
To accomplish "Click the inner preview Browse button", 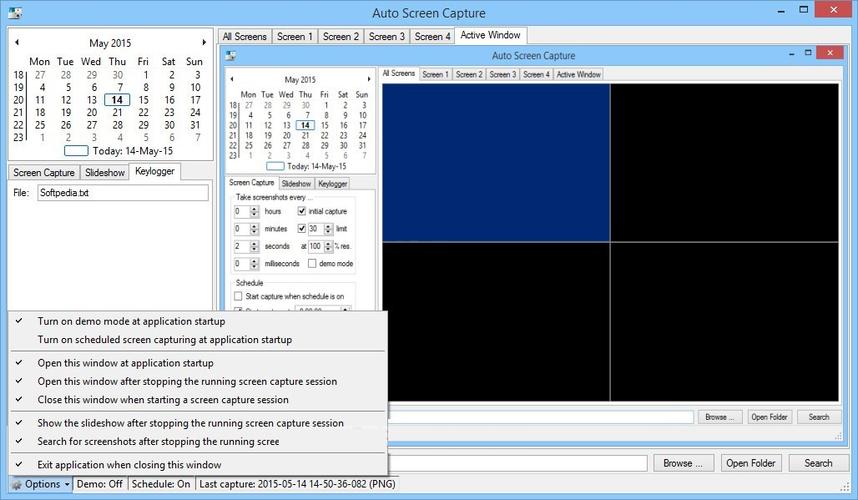I will [720, 417].
